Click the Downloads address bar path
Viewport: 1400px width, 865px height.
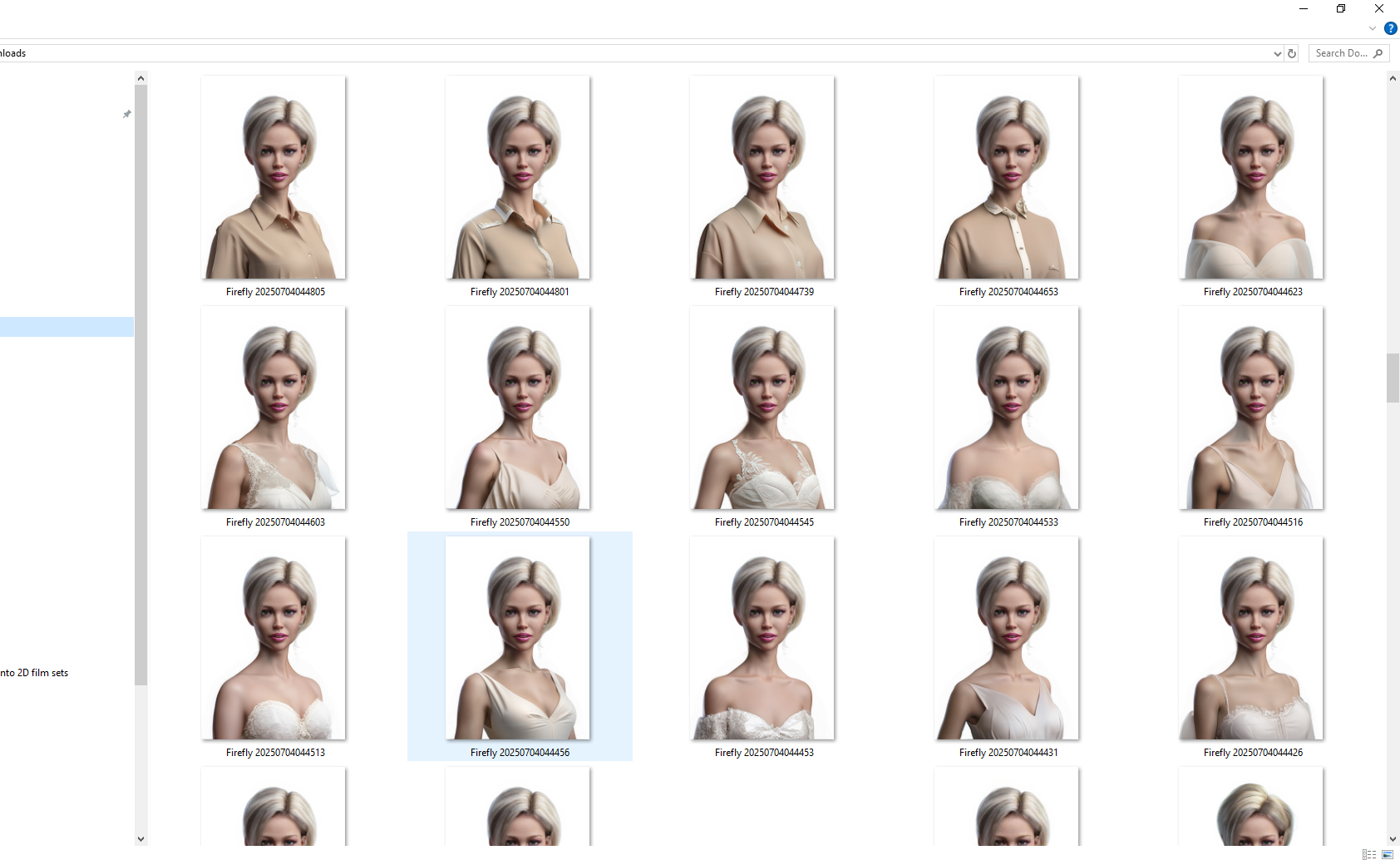(x=13, y=53)
